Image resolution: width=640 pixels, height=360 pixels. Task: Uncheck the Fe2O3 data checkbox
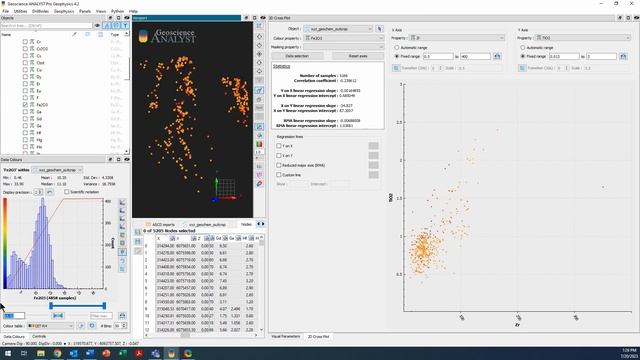click(25, 105)
